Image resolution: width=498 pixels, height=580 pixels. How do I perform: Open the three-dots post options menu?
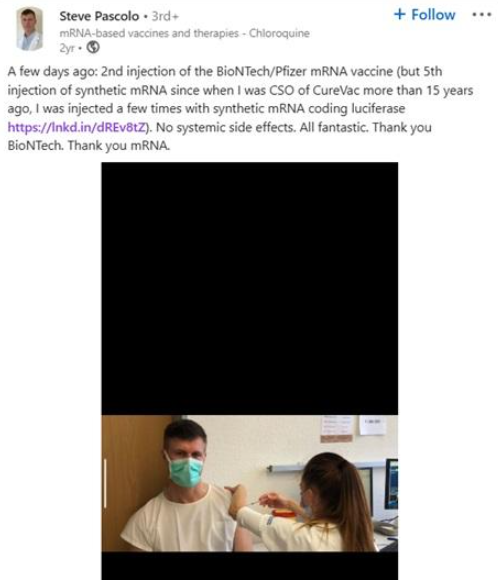tap(482, 15)
